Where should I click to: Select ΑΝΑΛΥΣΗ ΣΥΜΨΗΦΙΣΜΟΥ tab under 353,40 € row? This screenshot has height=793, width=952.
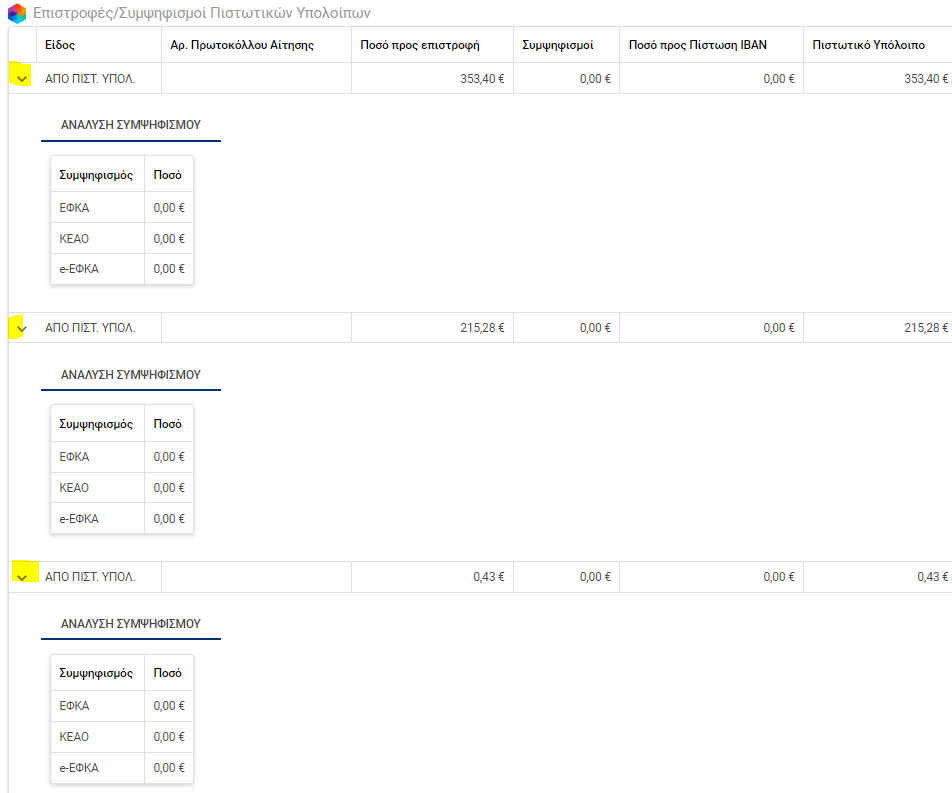coord(131,124)
